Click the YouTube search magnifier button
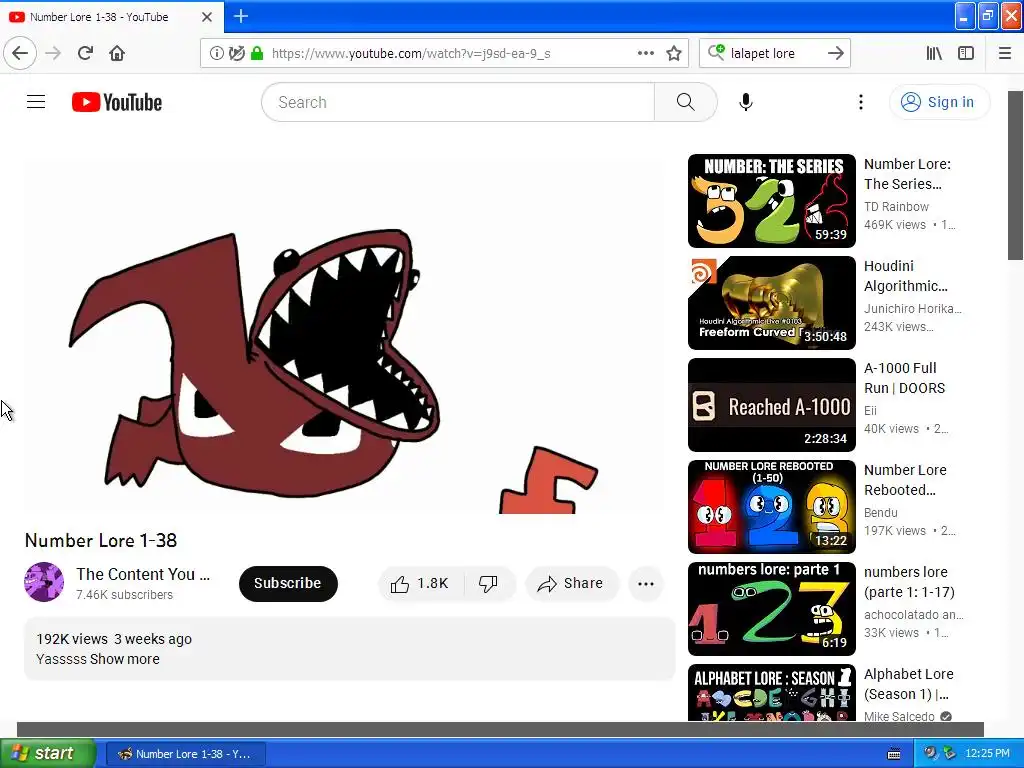The image size is (1024, 768). click(685, 102)
